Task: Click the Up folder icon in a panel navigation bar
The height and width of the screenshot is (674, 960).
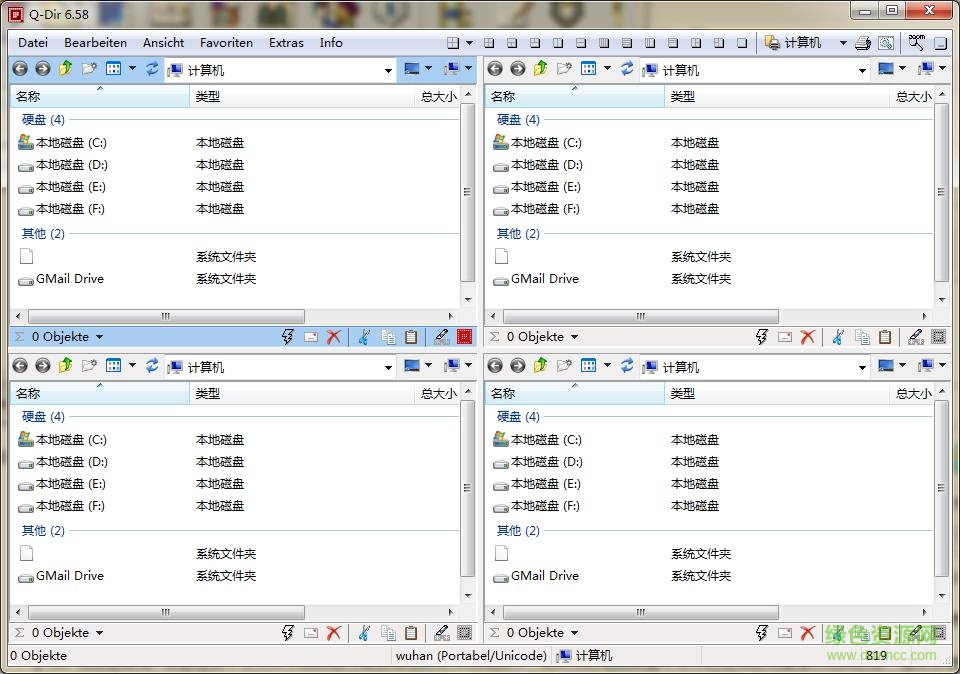Action: coord(66,69)
